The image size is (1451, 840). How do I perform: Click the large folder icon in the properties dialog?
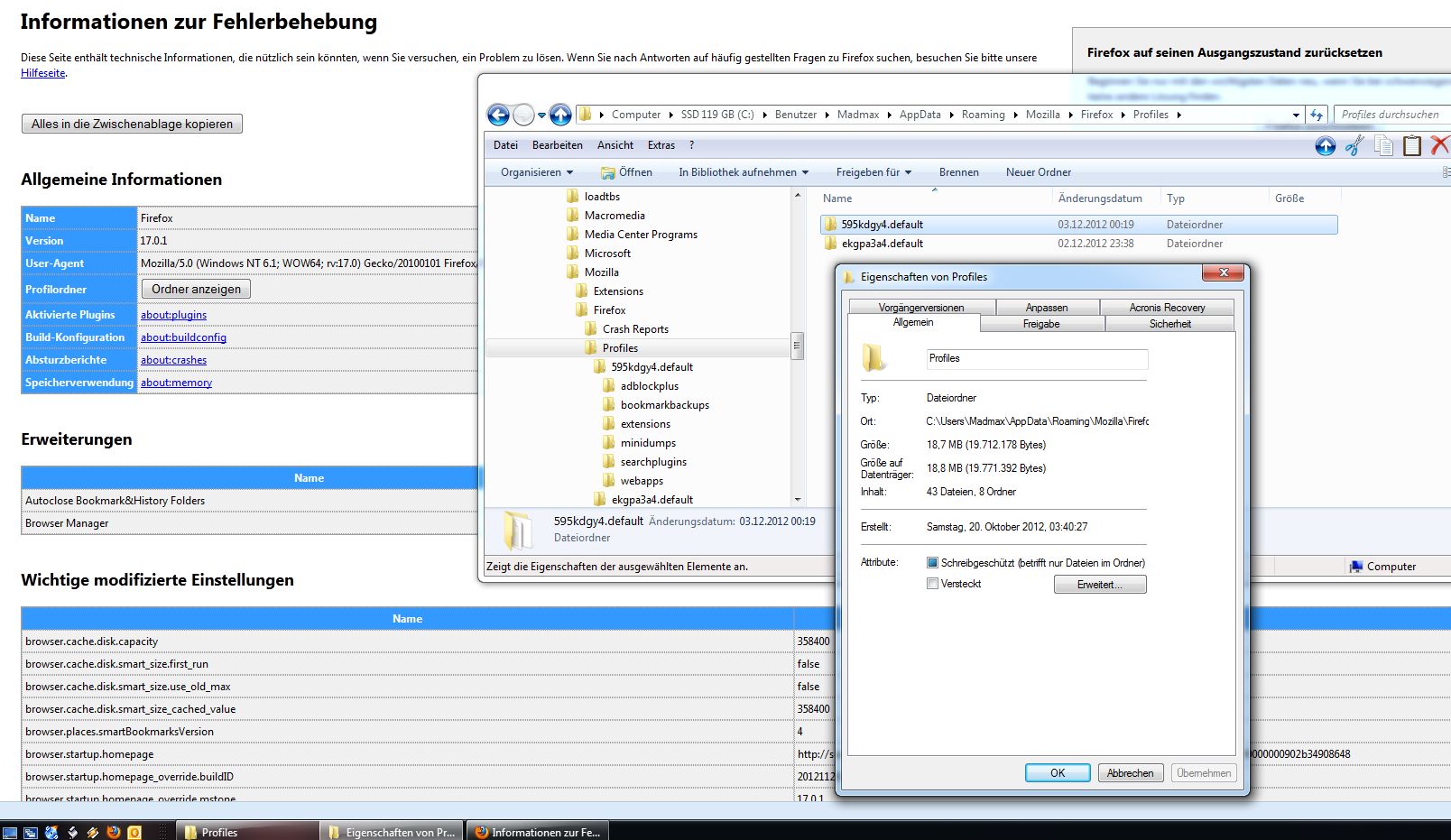[873, 358]
